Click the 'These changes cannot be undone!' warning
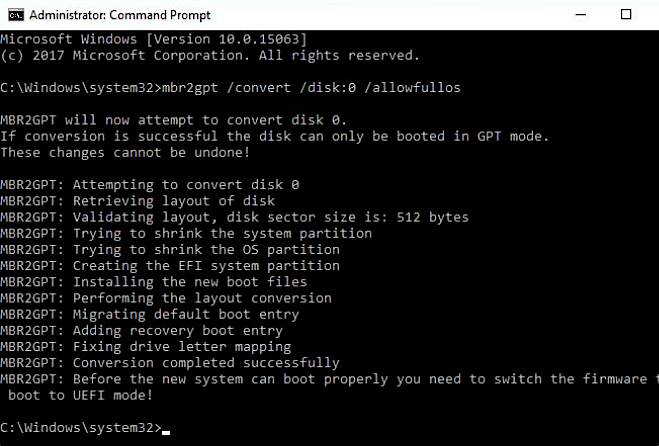Screen dimensions: 659x446 (125, 152)
